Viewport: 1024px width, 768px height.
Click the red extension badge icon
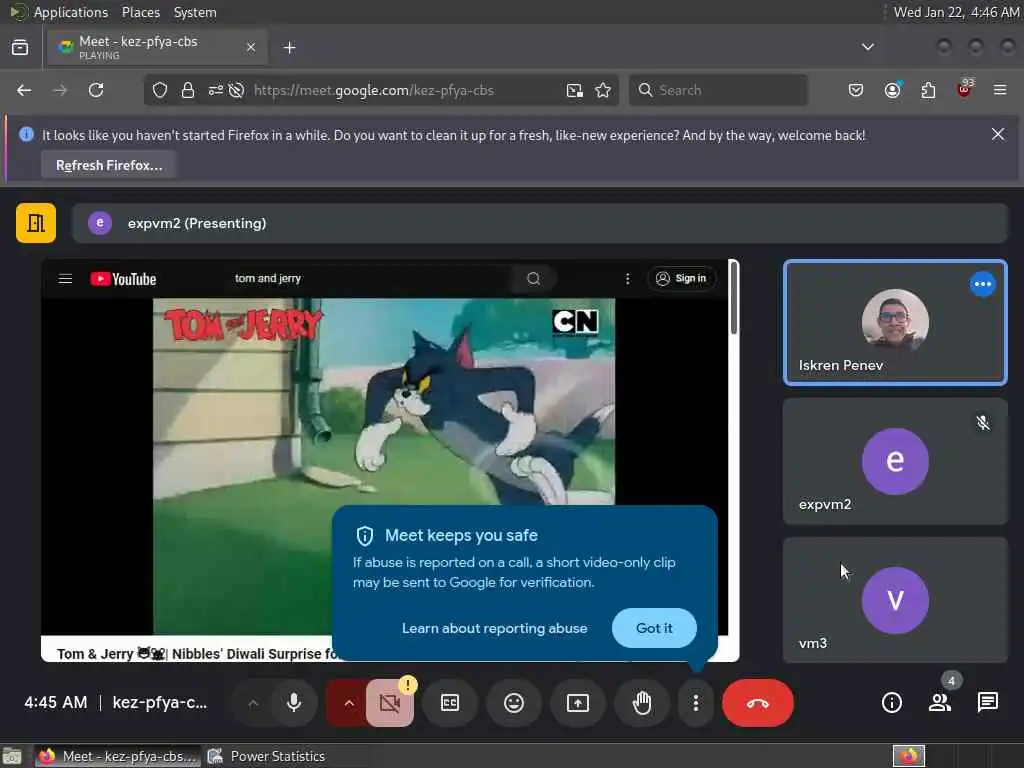click(x=964, y=89)
